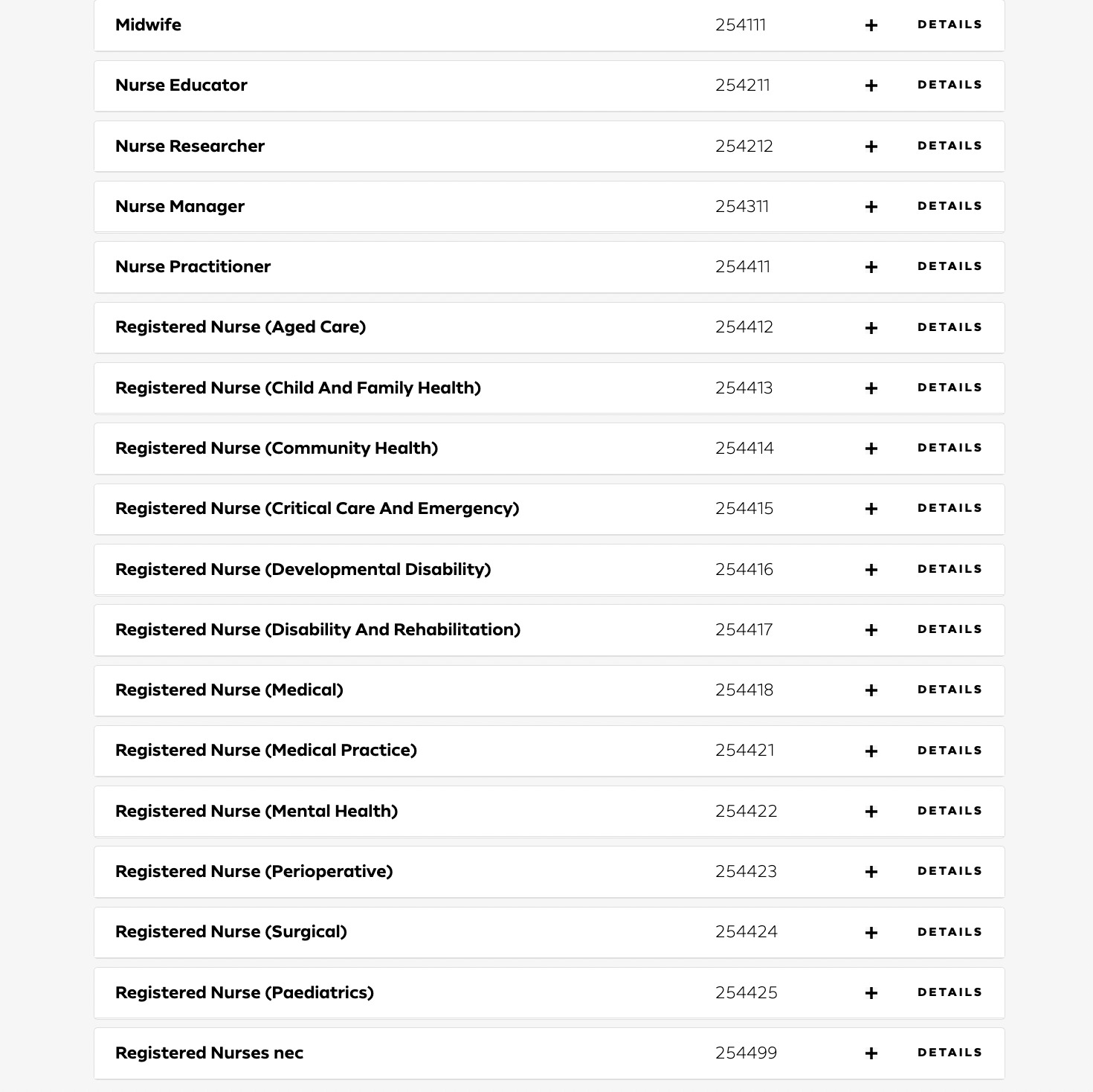Expand the Nurse Manager row

click(x=871, y=207)
